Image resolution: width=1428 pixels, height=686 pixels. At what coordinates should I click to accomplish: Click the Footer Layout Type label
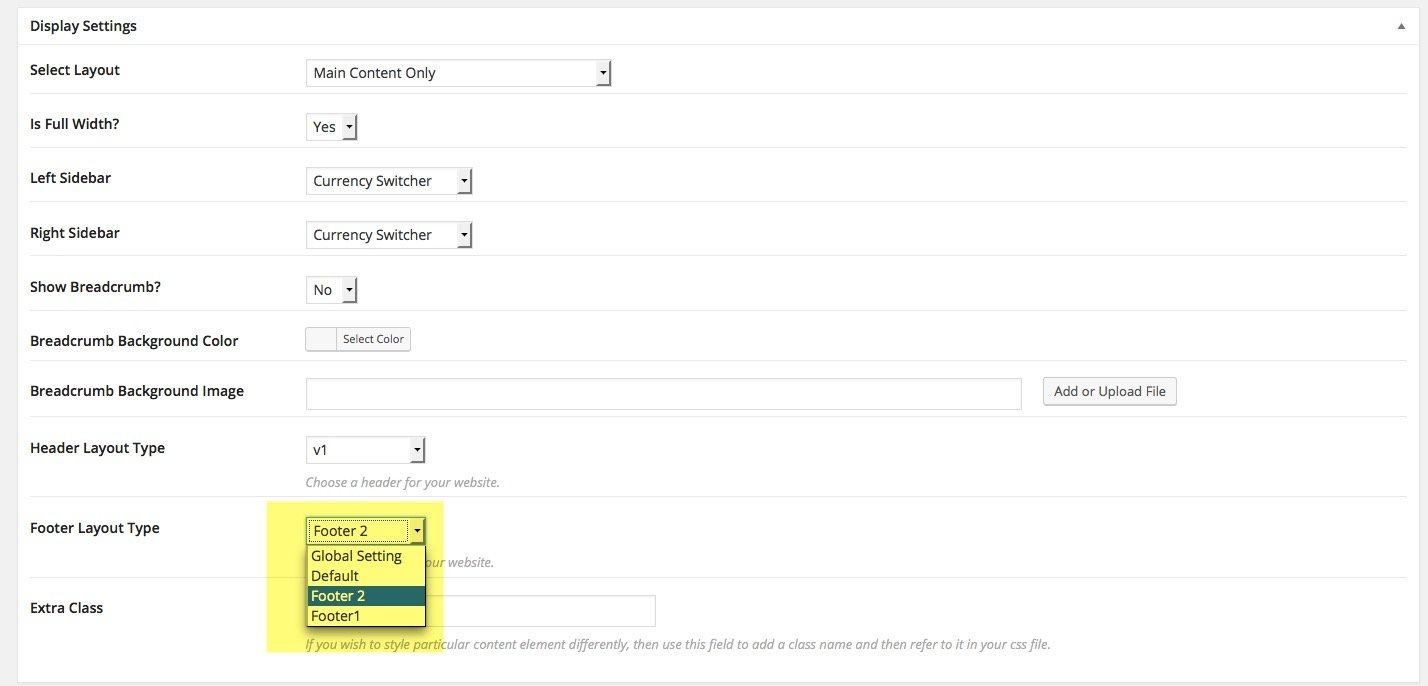95,528
